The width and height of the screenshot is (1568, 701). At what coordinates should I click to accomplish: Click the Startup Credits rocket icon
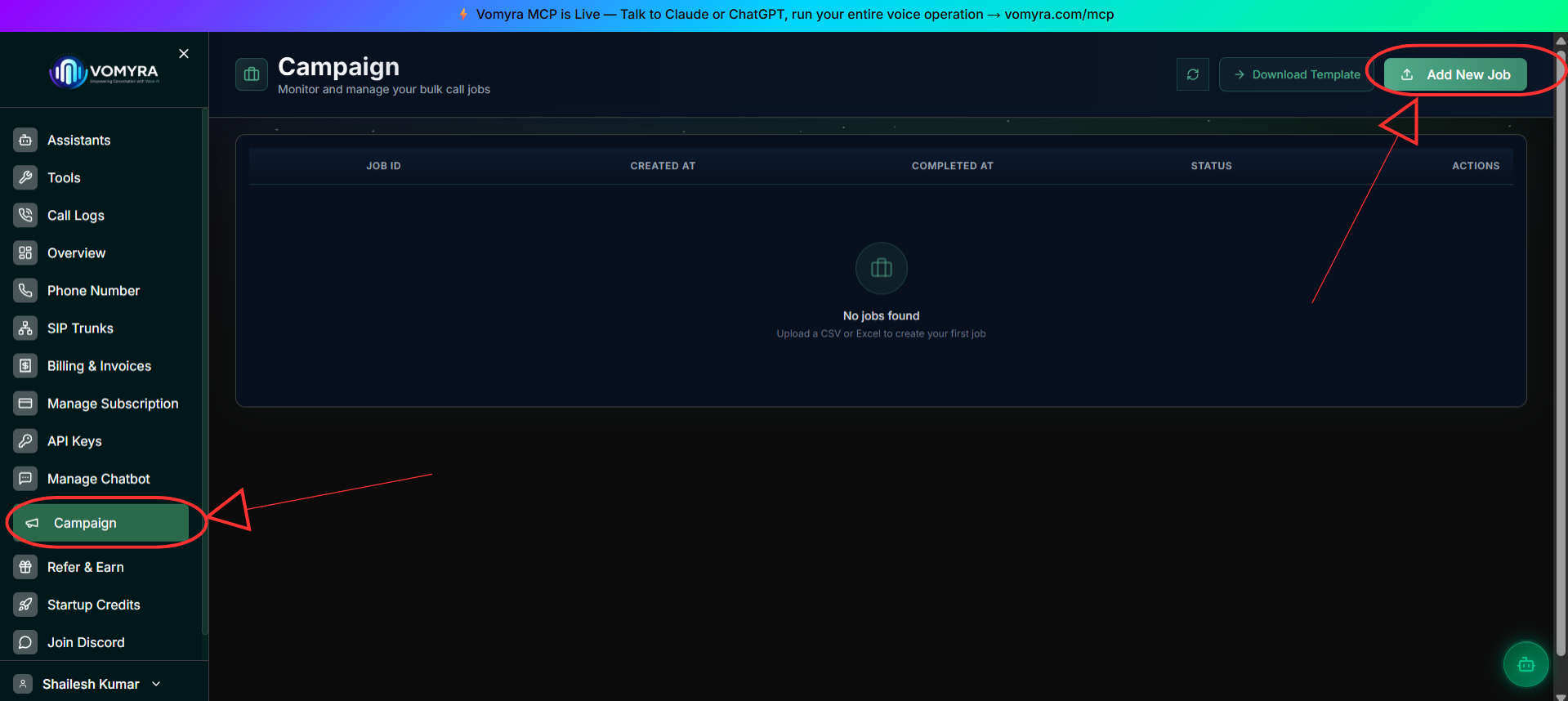click(x=25, y=605)
